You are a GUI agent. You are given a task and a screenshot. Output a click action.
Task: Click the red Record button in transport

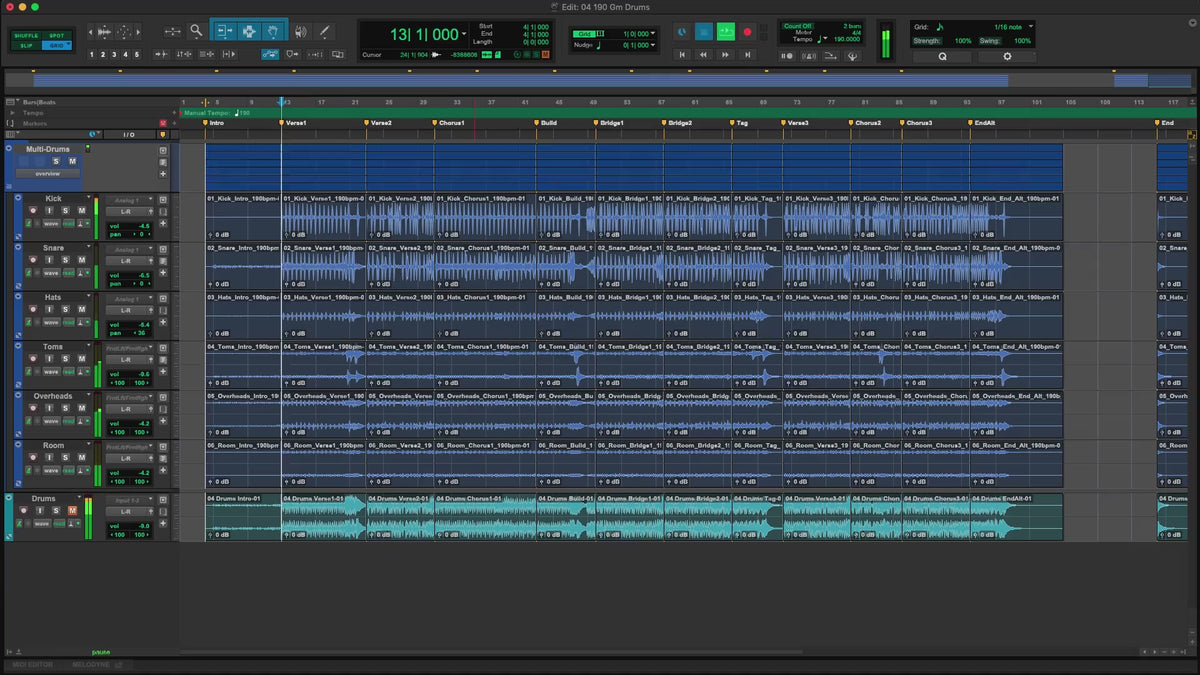click(747, 32)
